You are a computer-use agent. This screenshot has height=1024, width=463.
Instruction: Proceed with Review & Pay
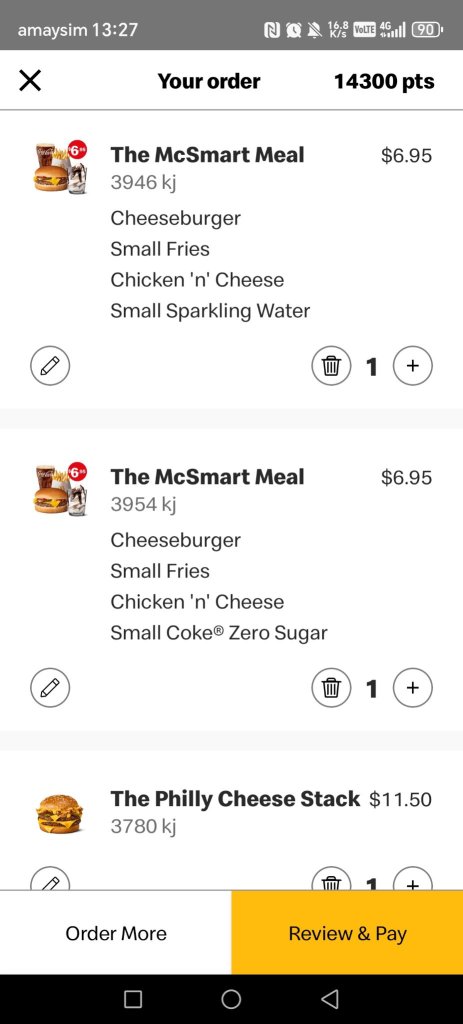coord(347,933)
